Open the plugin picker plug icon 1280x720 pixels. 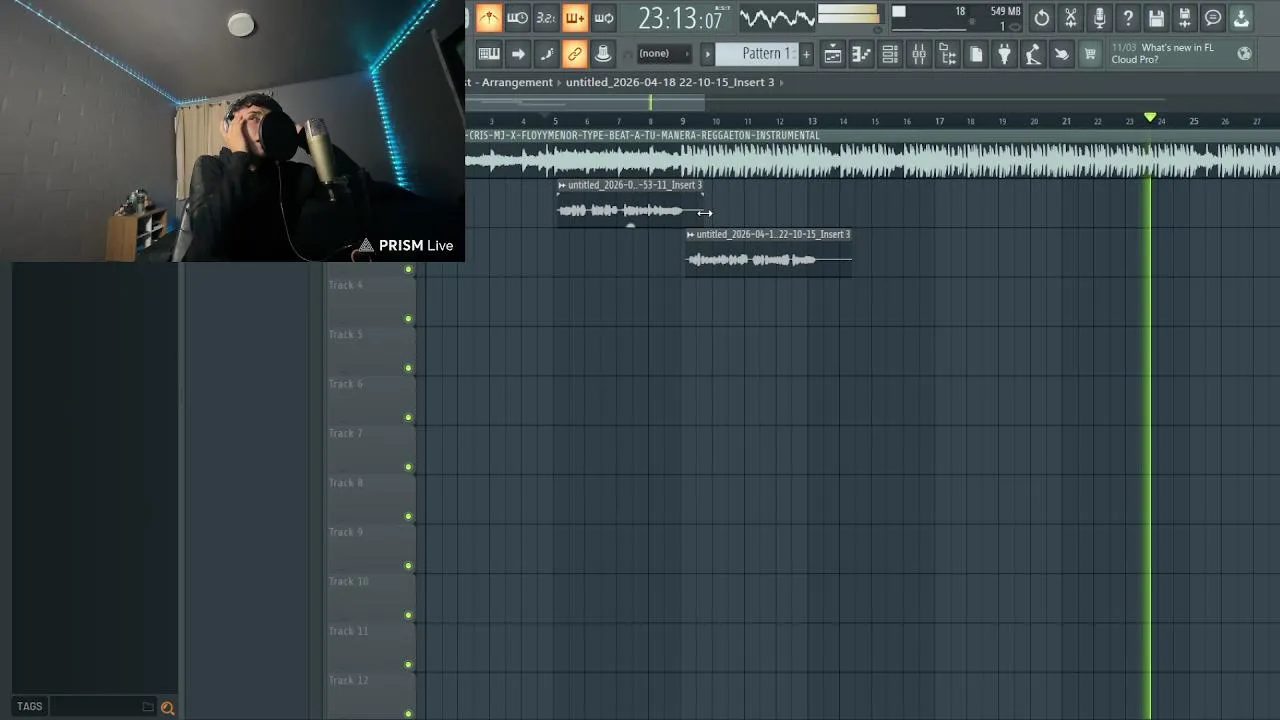pos(1005,55)
